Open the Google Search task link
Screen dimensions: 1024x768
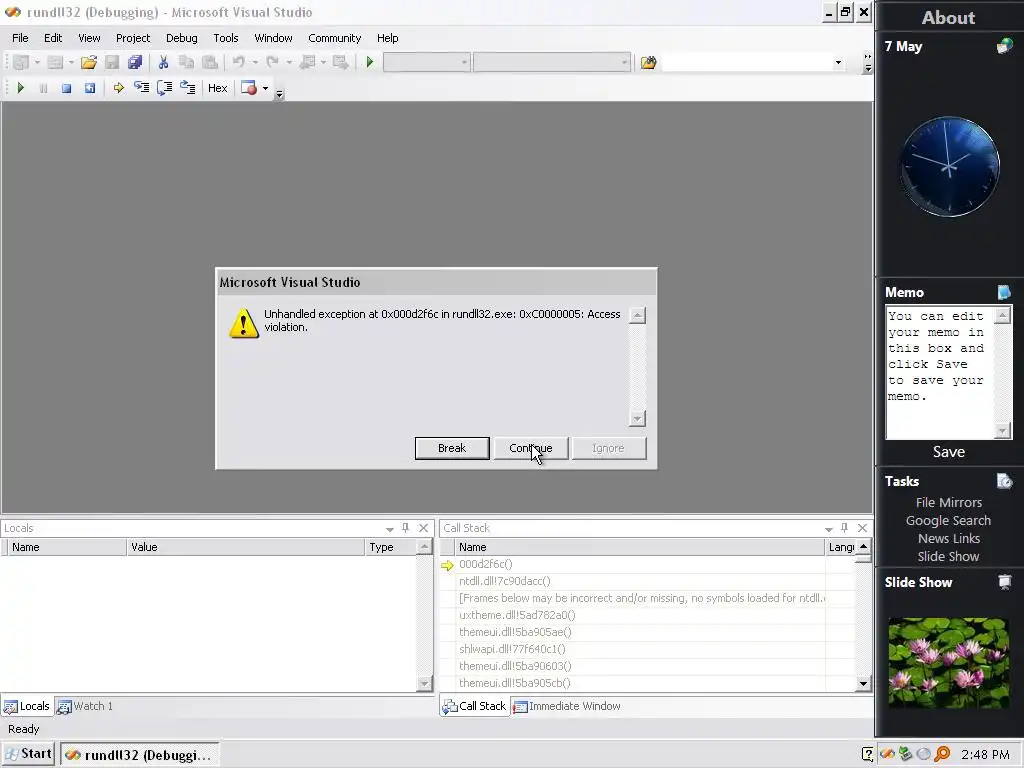coord(948,520)
